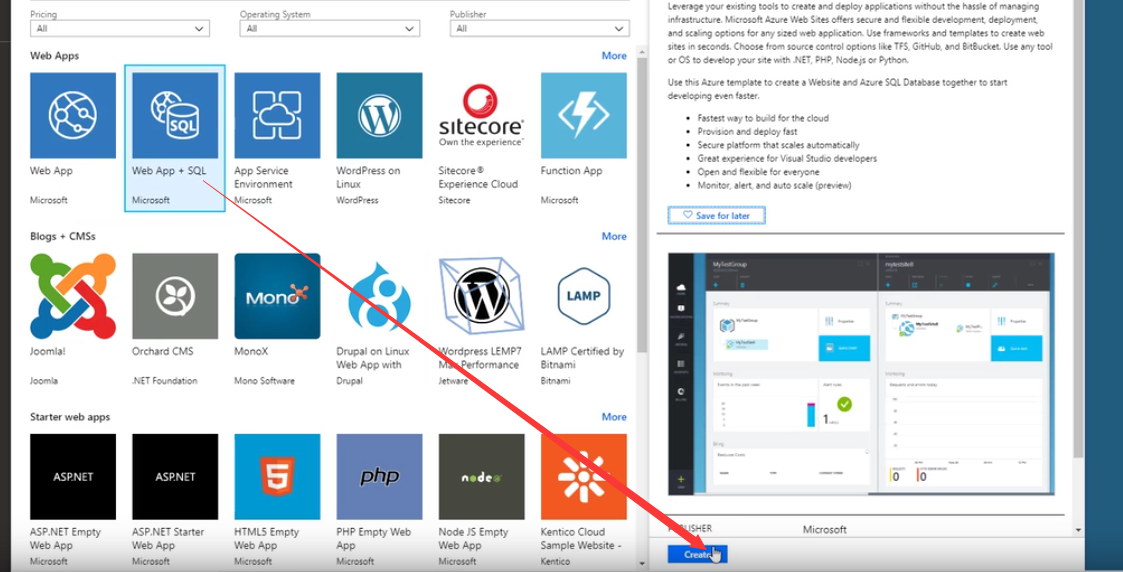1123x572 pixels.
Task: Click the Function App label text
Action: 572,171
